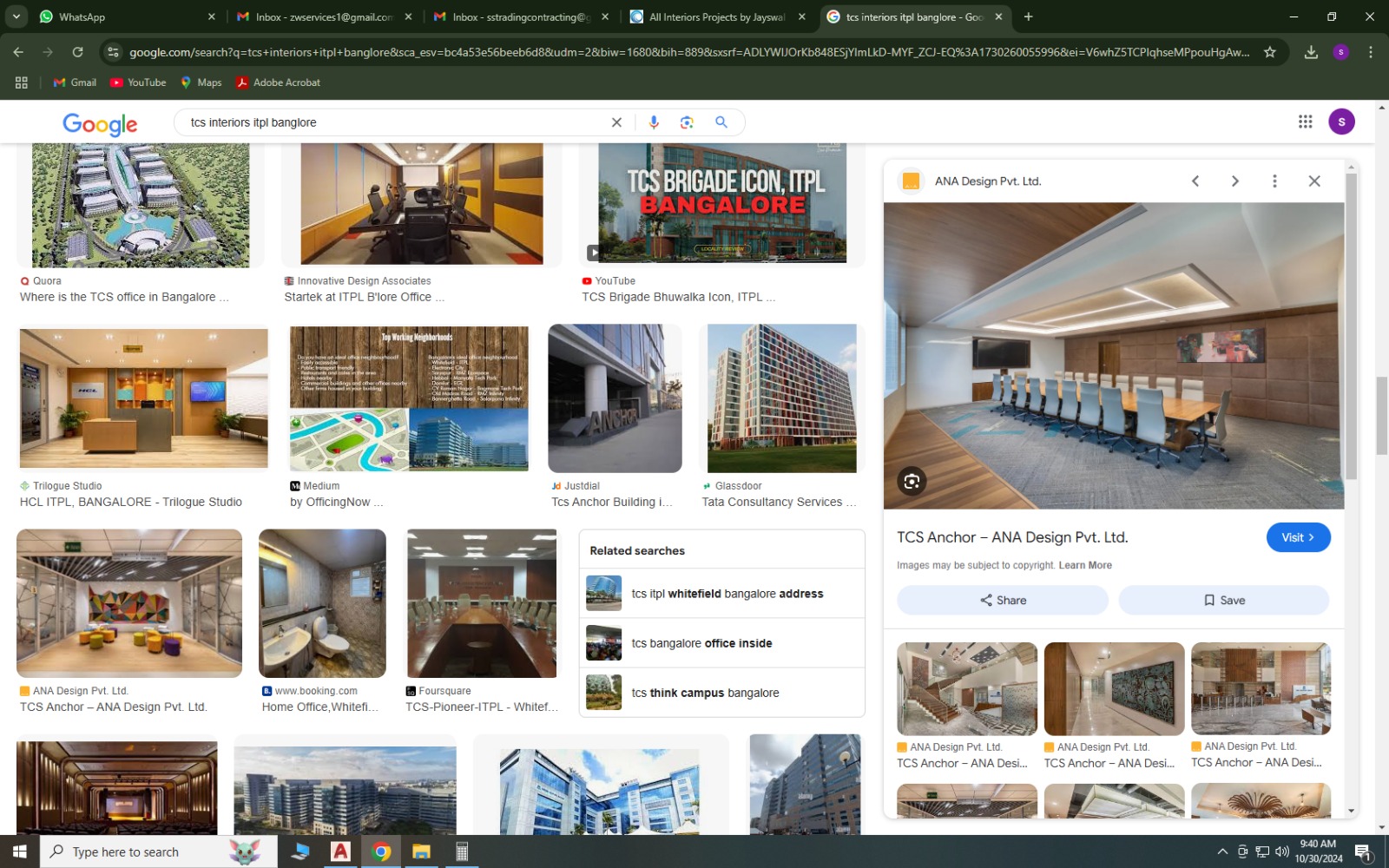Click the page vertical scrollbar thumb
Image resolution: width=1389 pixels, height=868 pixels.
click(x=1381, y=416)
